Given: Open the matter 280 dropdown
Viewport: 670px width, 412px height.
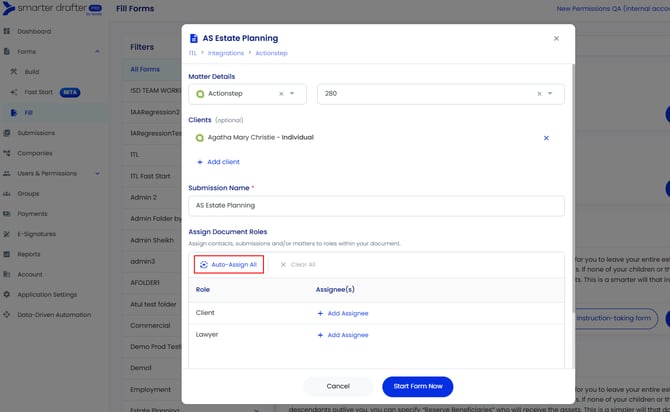Looking at the screenshot, I should pos(552,94).
